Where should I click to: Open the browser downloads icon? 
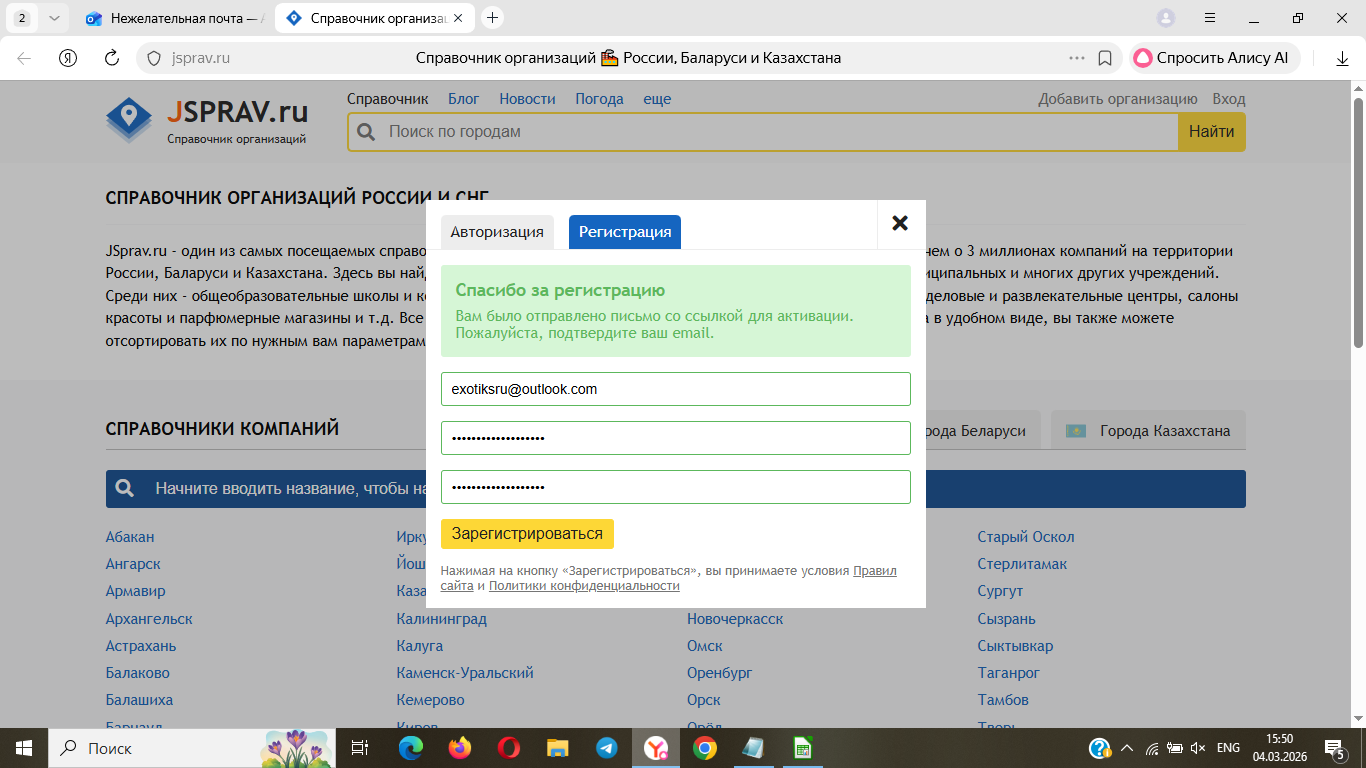pyautogui.click(x=1343, y=58)
